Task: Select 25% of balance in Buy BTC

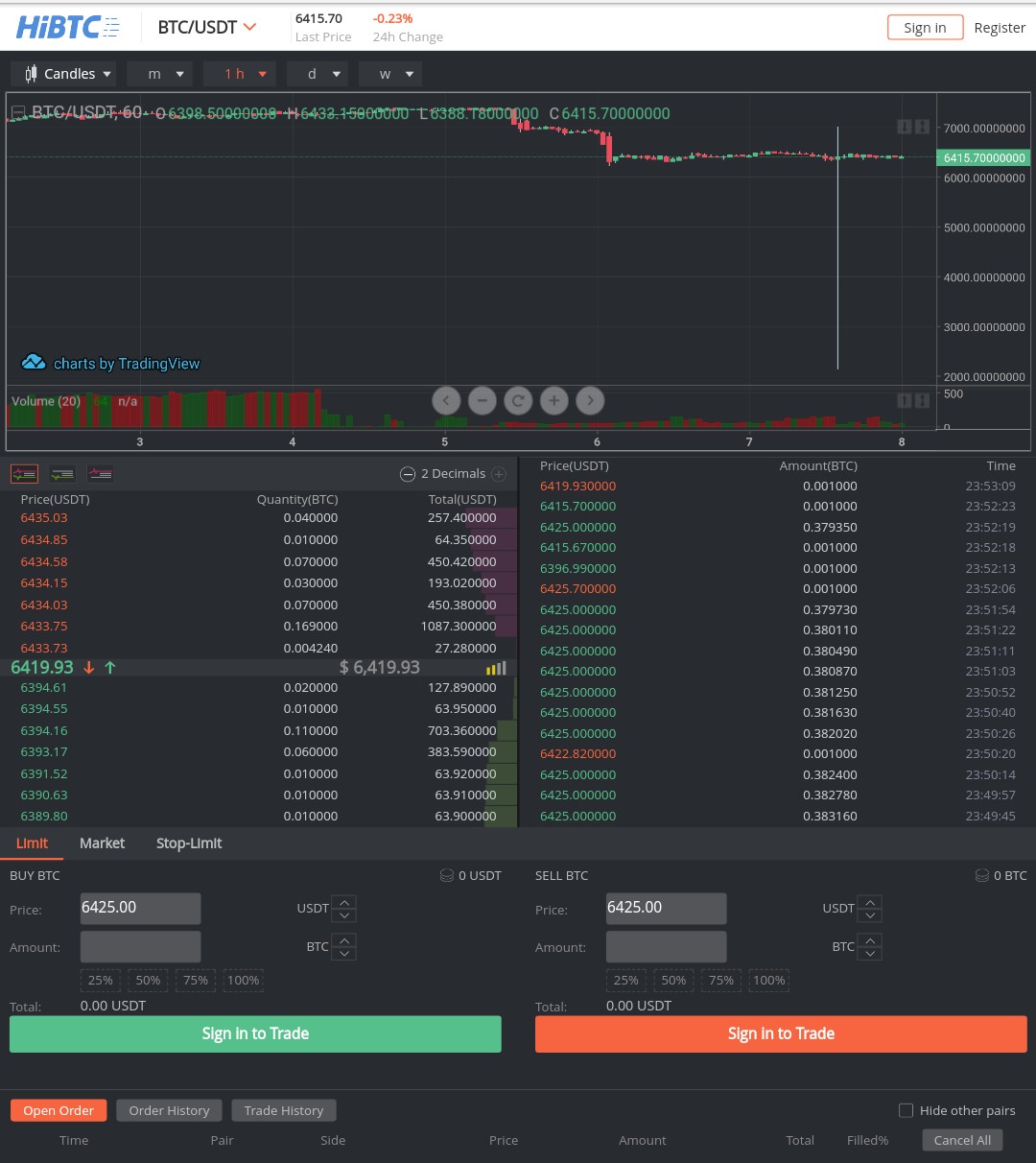Action: (101, 980)
